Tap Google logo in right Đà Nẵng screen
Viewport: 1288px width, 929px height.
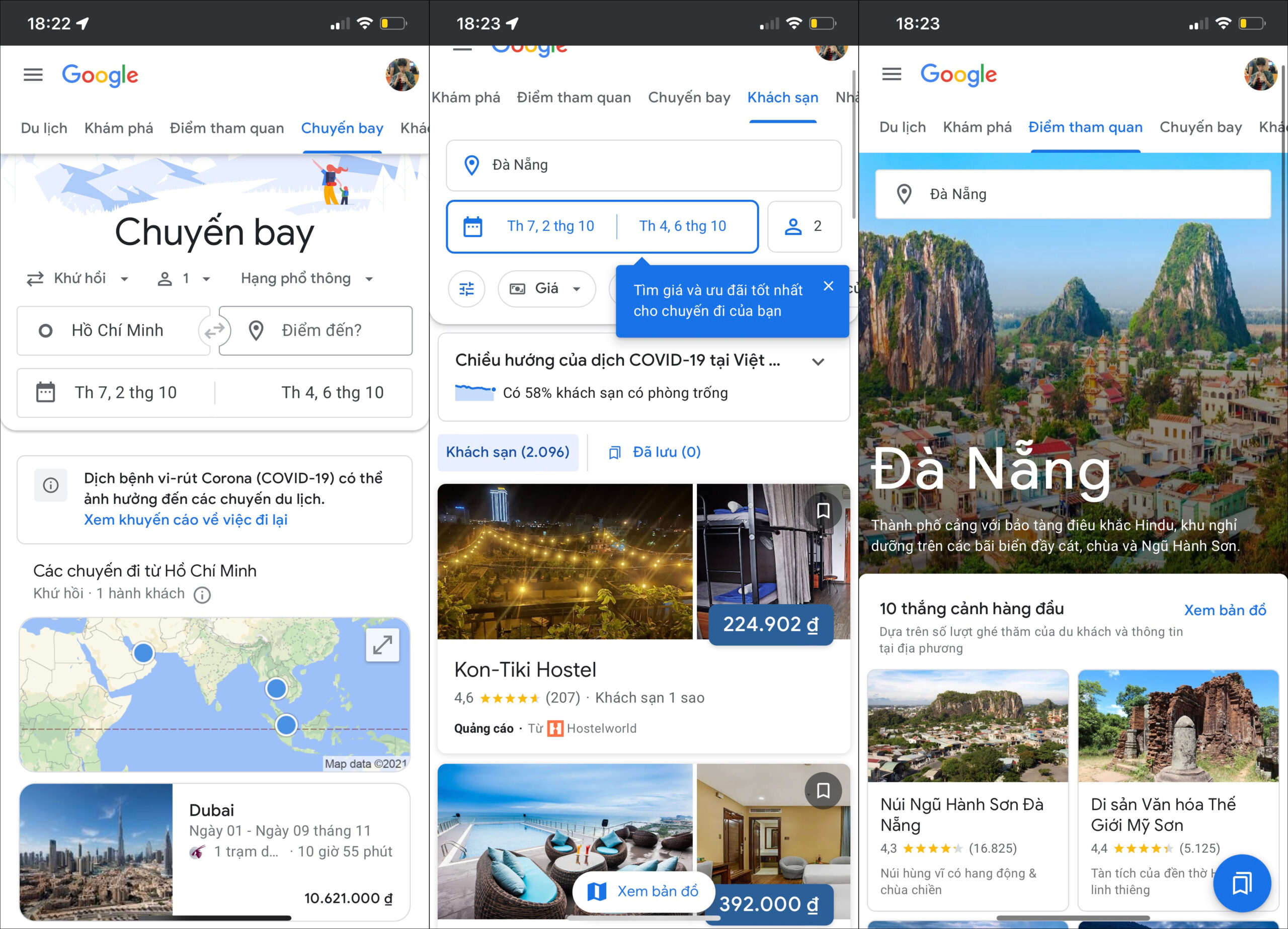[x=958, y=74]
